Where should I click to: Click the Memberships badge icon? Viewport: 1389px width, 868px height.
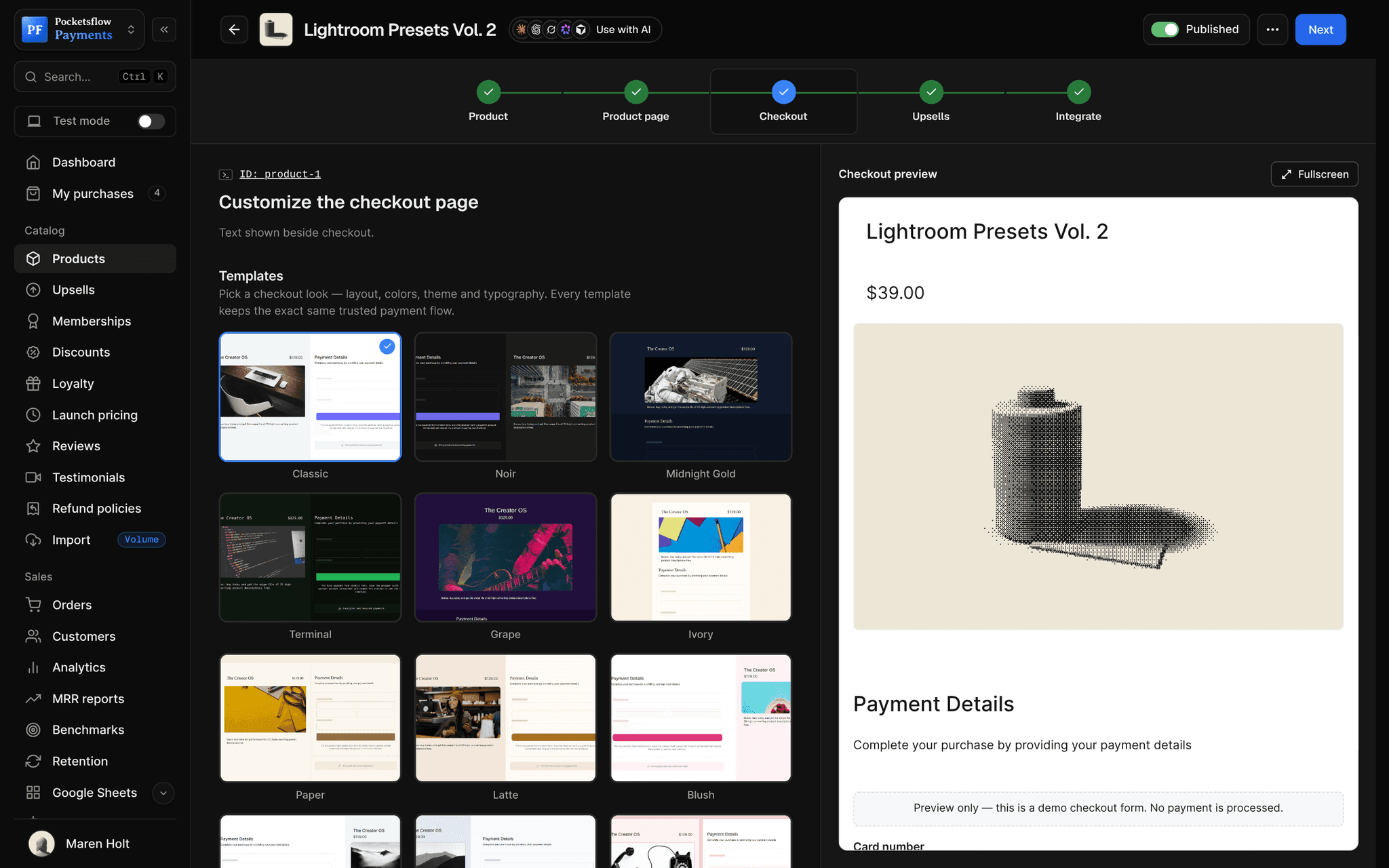pos(33,321)
